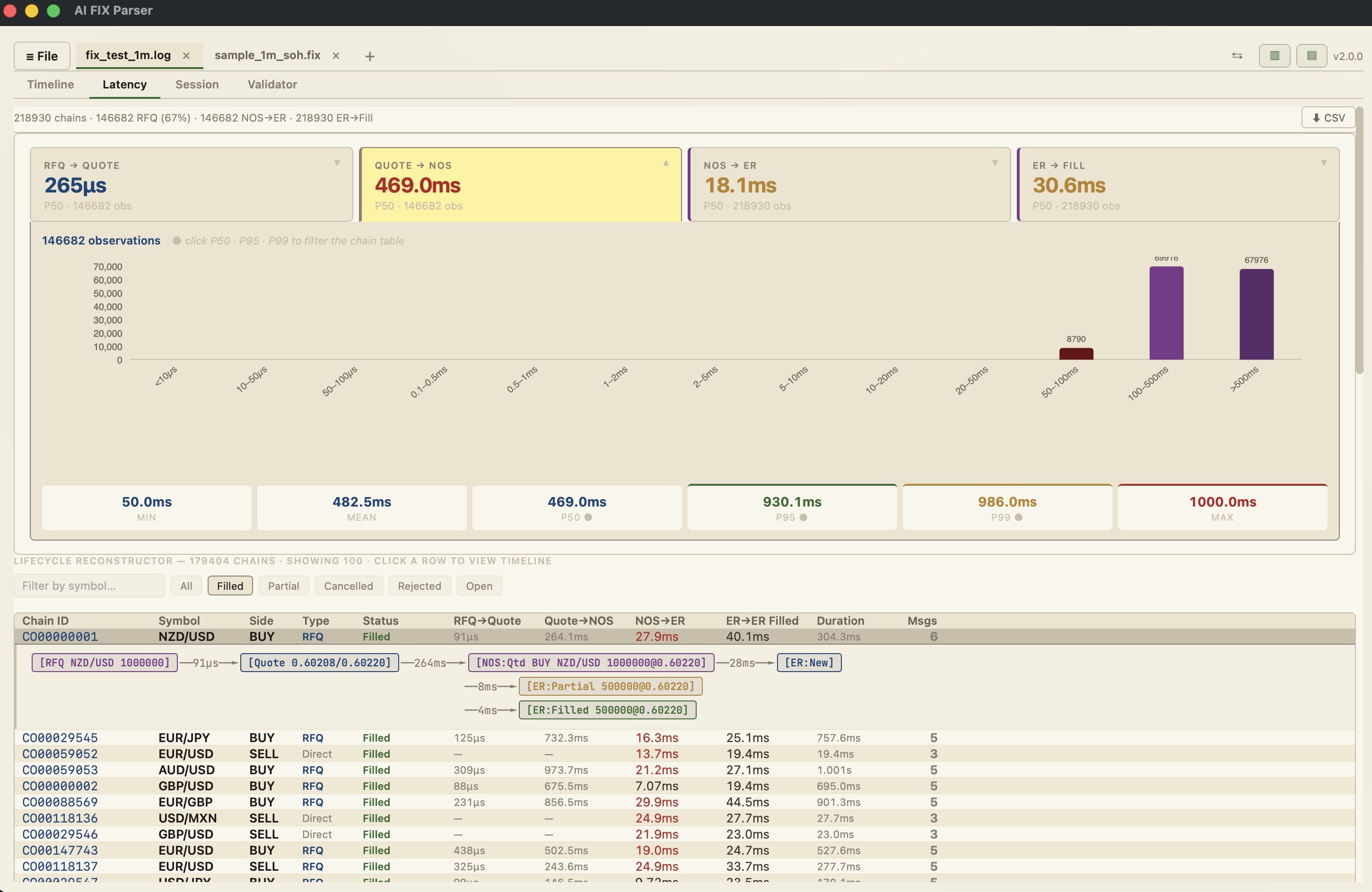The image size is (1372, 892).
Task: Download the CSV export
Action: (x=1328, y=118)
